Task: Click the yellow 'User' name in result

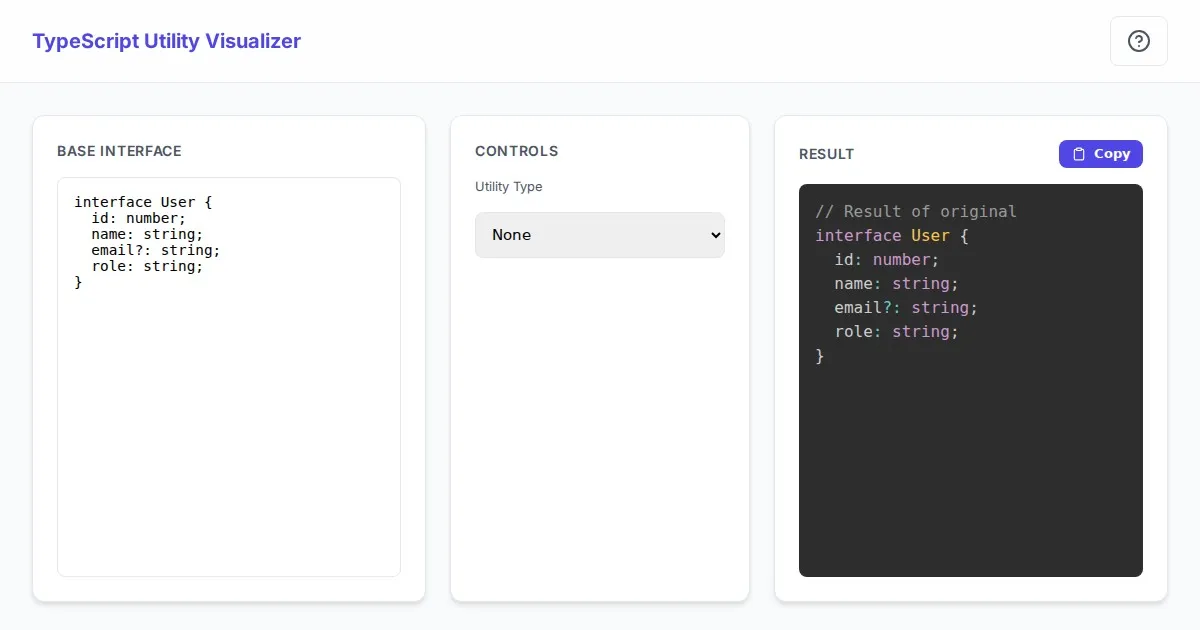Action: [x=930, y=235]
